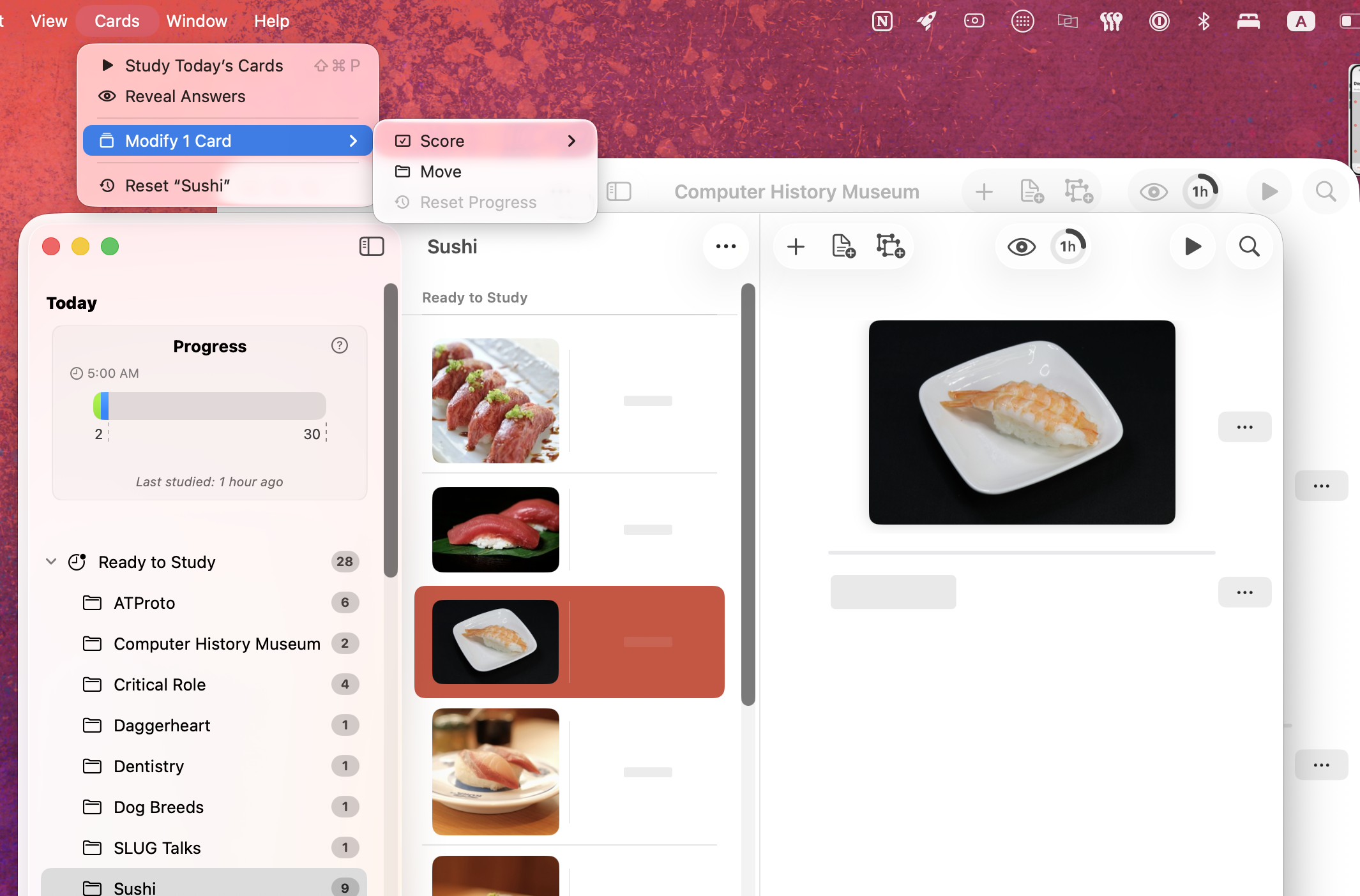The image size is (1360, 896).
Task: Collapse the Ready to Study section
Action: click(51, 562)
